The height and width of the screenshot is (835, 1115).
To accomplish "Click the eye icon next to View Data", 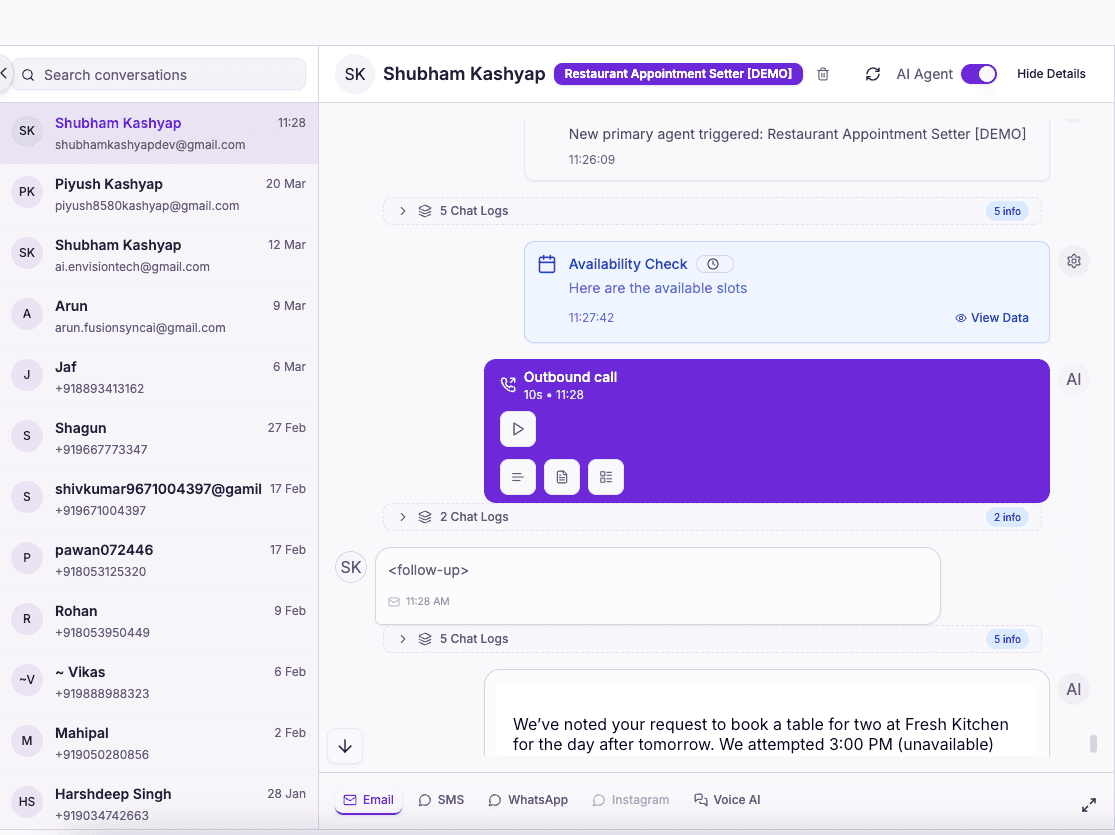I will coord(960,318).
